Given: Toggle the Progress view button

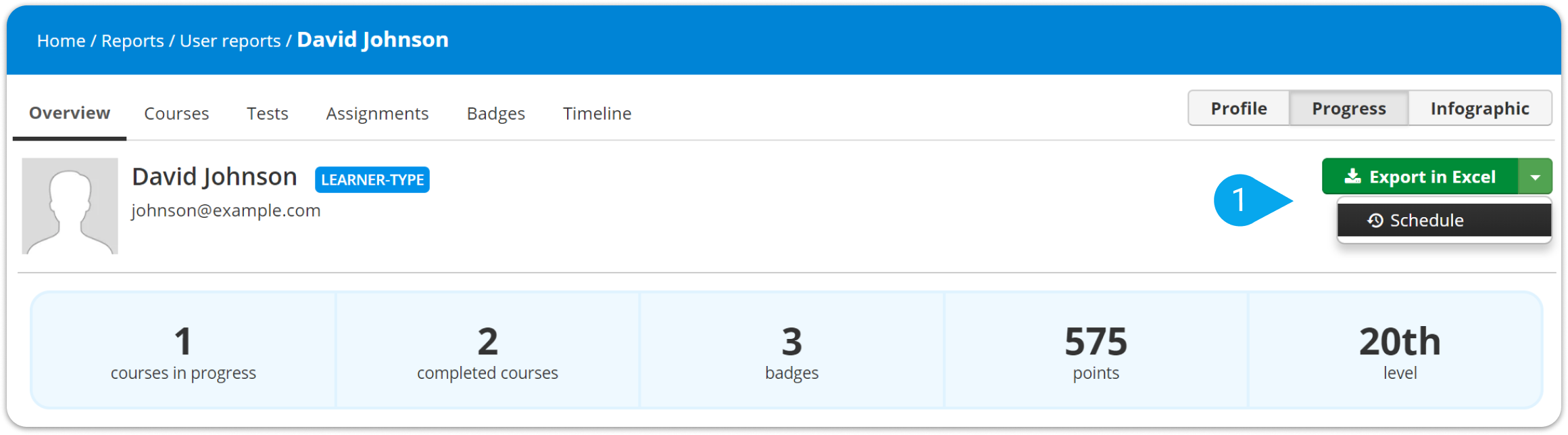Looking at the screenshot, I should pyautogui.click(x=1349, y=108).
